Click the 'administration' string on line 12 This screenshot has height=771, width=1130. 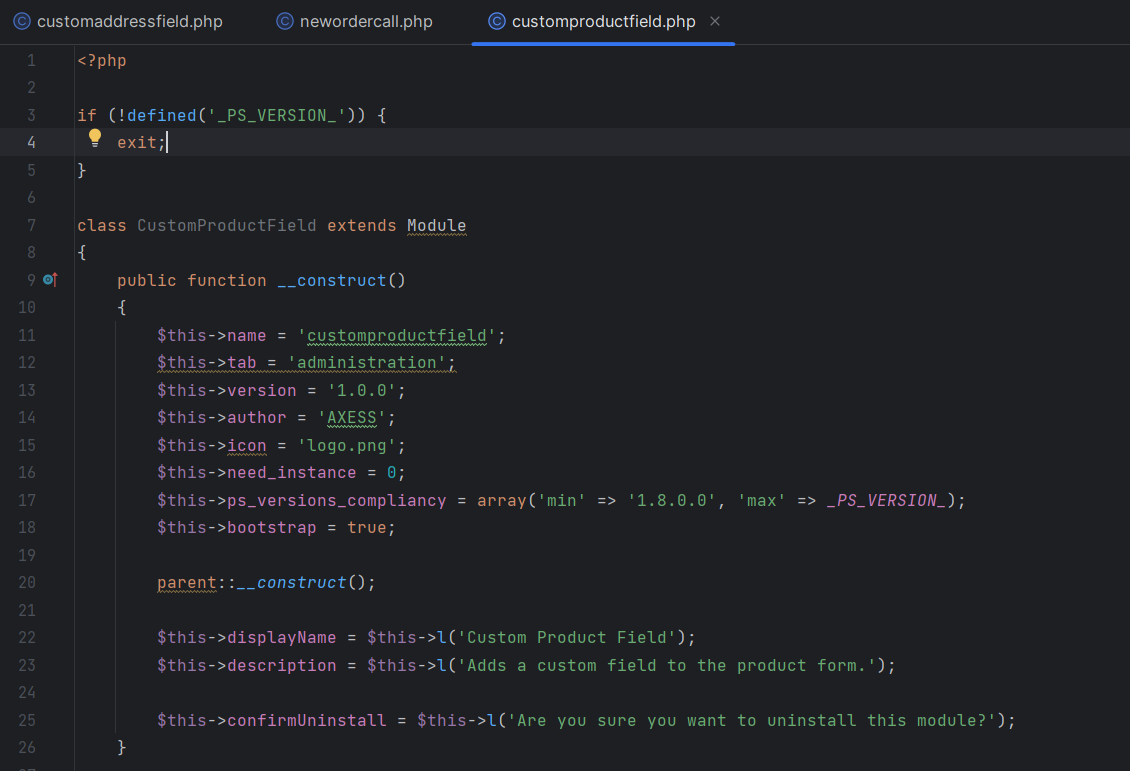pos(367,362)
